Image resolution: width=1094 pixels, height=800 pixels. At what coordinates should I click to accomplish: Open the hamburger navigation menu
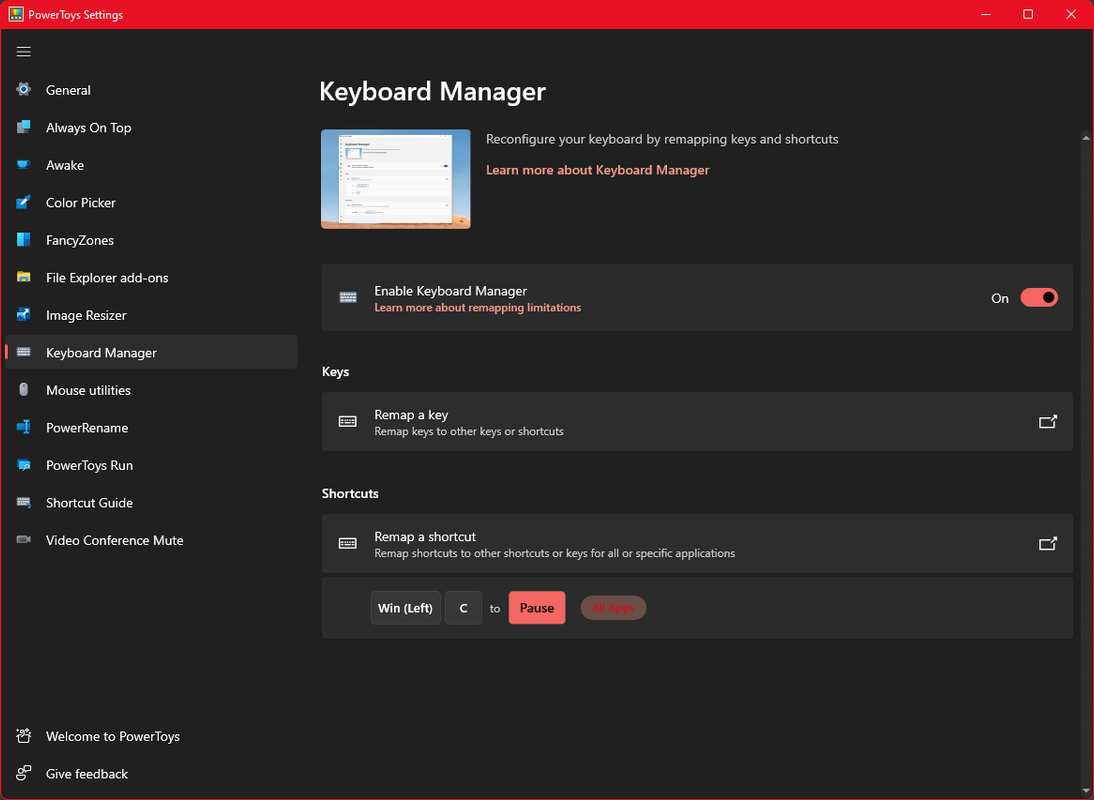(24, 52)
